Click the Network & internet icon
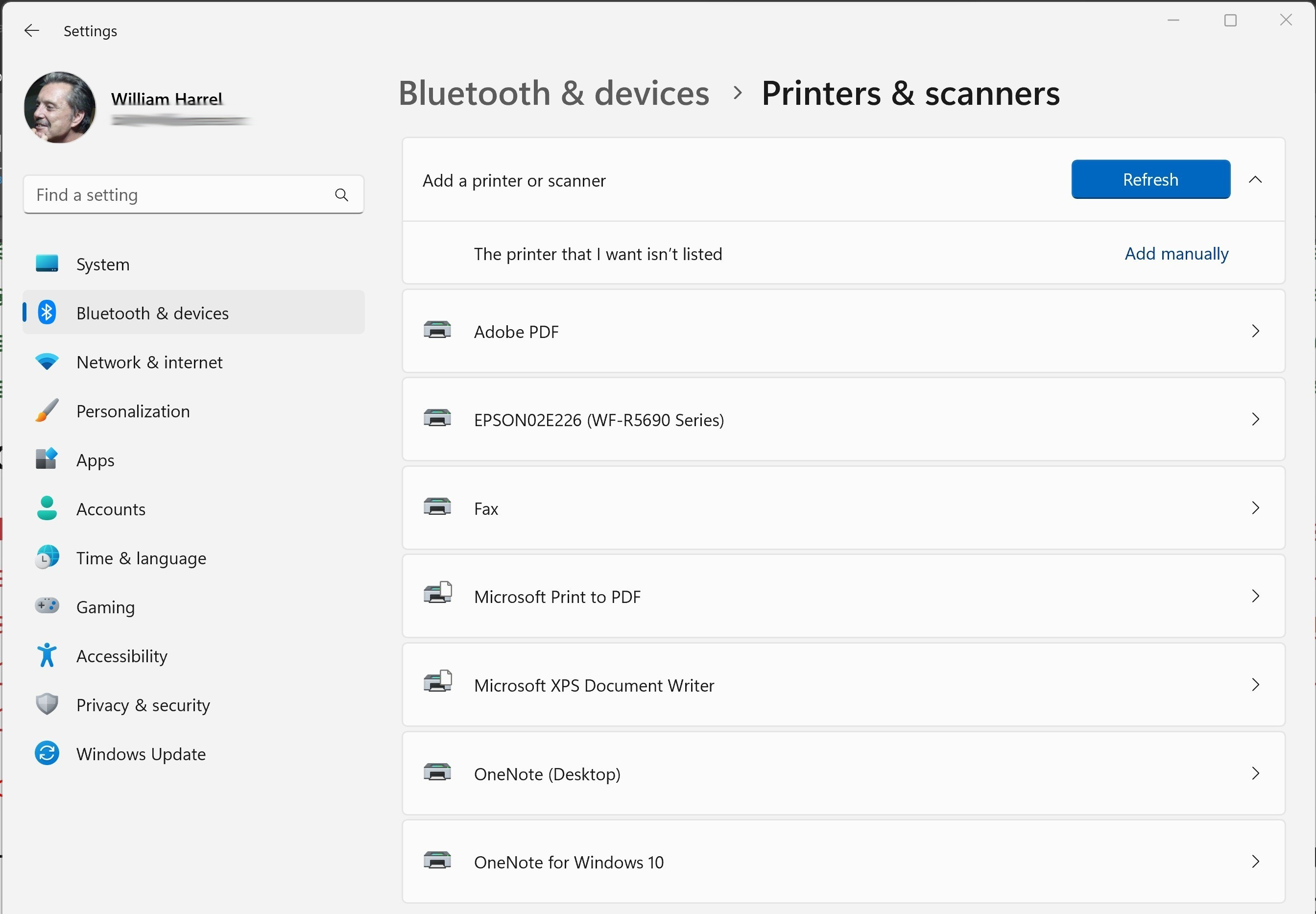 [x=46, y=362]
